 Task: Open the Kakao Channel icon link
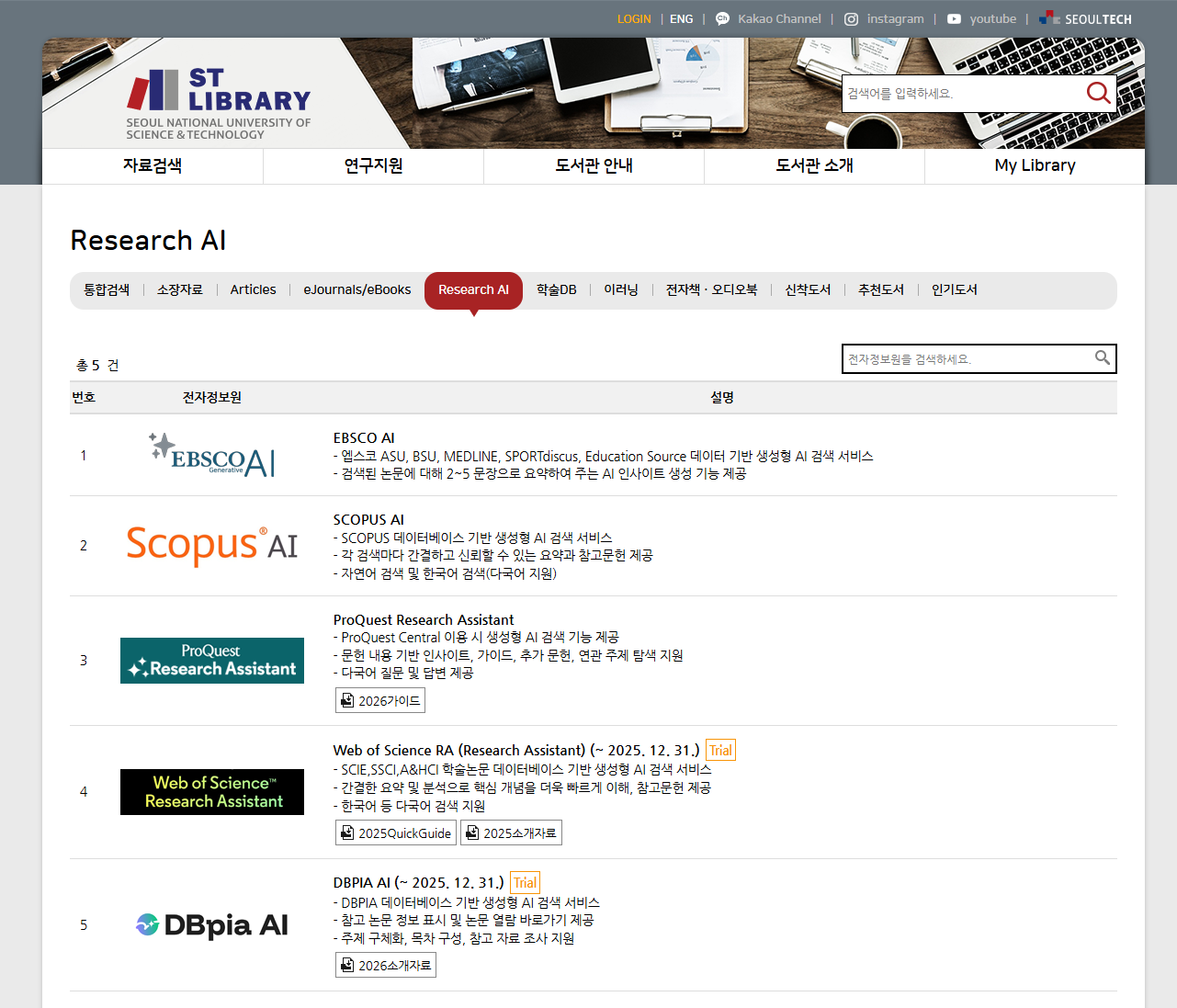point(723,19)
